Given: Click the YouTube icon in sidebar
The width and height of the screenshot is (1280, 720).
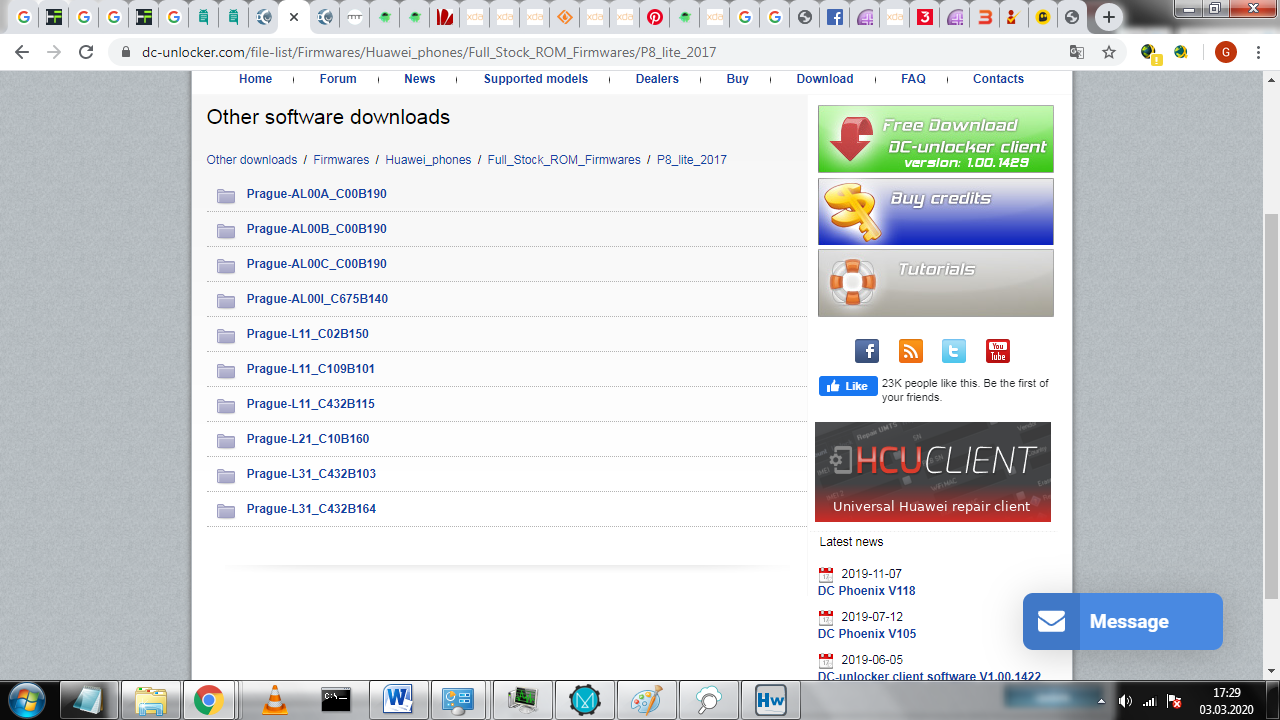Looking at the screenshot, I should coord(998,351).
